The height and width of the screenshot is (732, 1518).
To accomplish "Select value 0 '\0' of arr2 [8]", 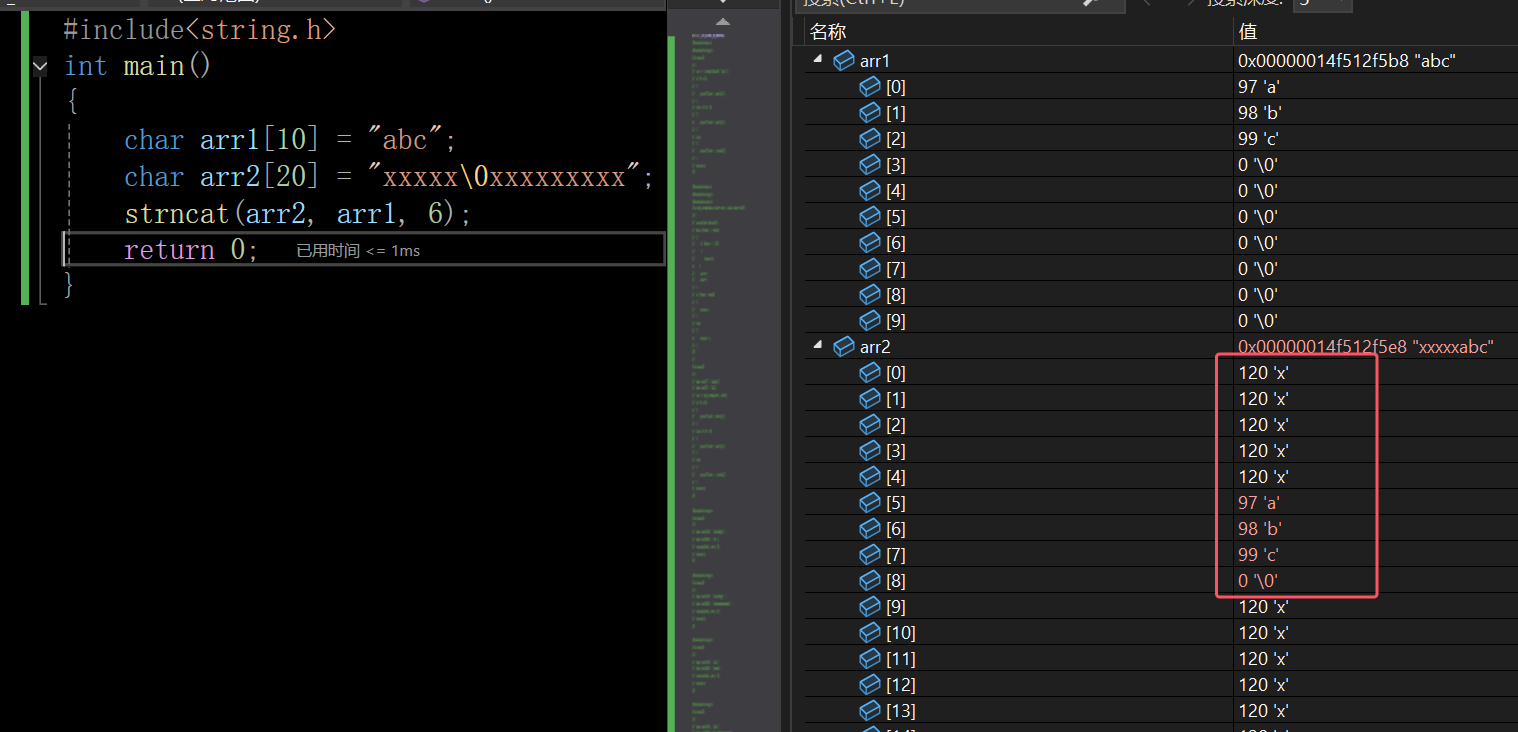I will pos(1258,581).
